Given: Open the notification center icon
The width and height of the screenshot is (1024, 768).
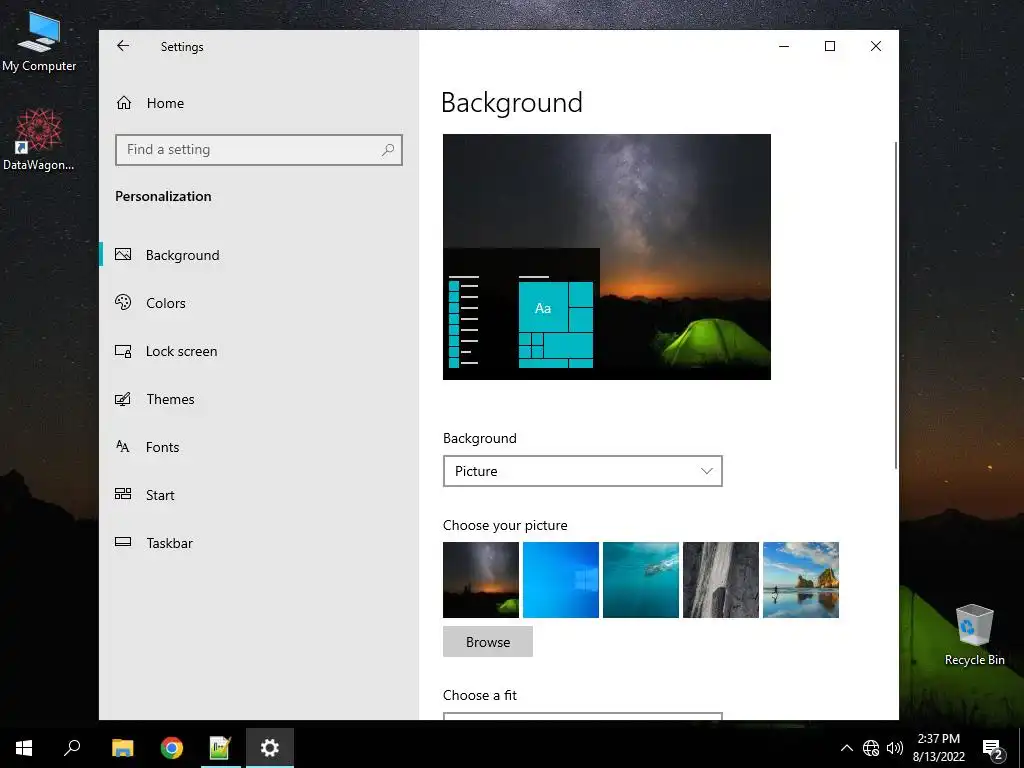Looking at the screenshot, I should pos(993,749).
